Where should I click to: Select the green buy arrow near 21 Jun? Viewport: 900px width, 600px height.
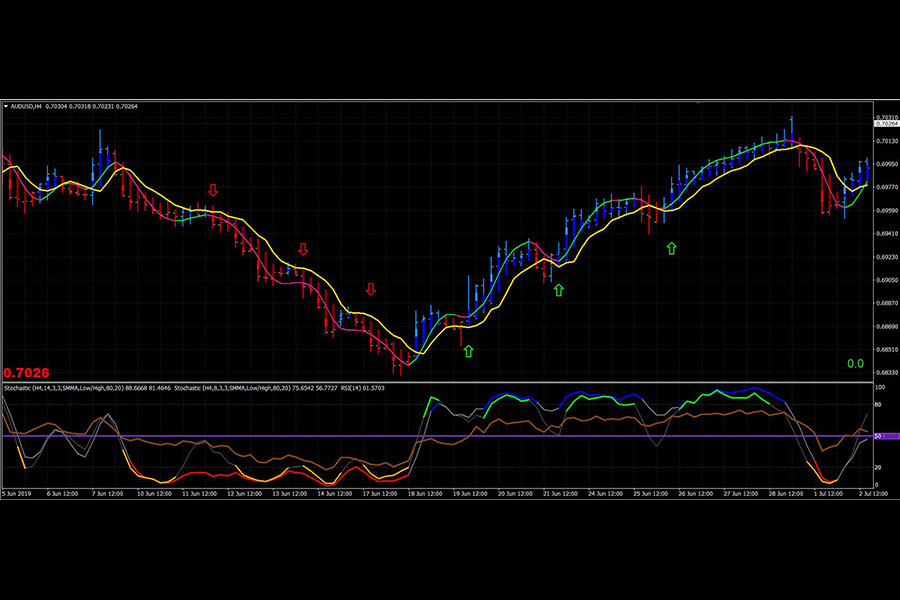(558, 291)
